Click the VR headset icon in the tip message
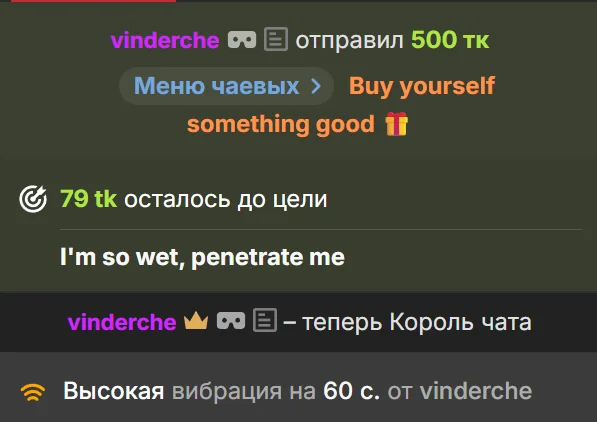This screenshot has height=422, width=597. pos(242,40)
